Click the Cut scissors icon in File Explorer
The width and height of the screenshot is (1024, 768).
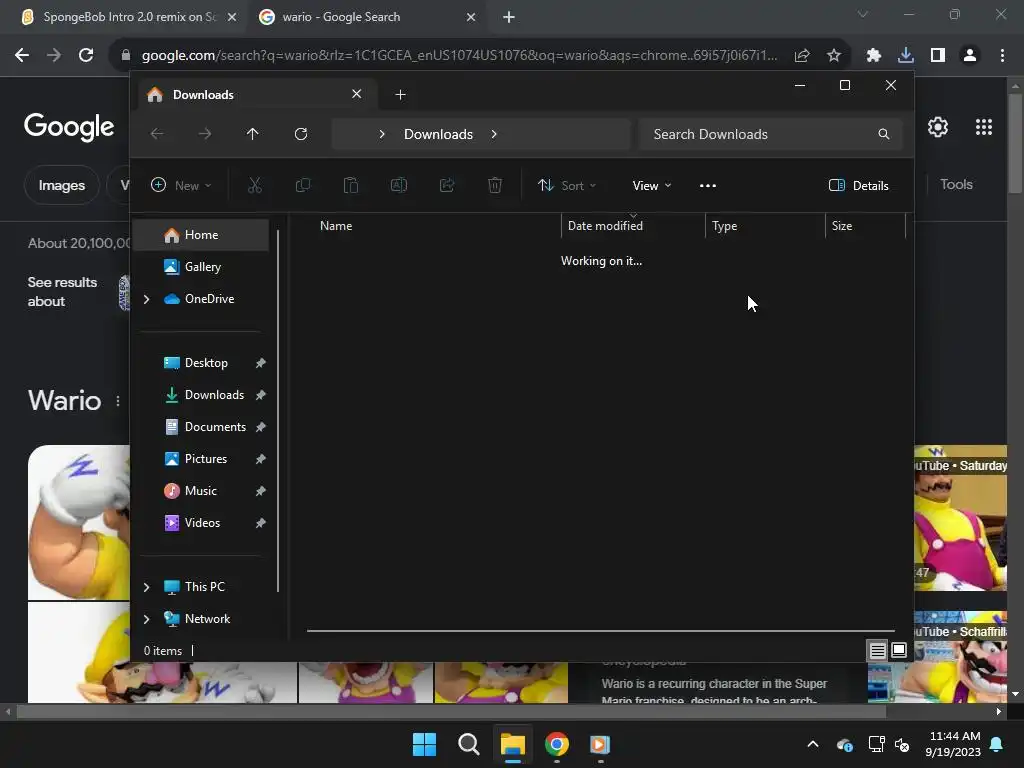(255, 185)
